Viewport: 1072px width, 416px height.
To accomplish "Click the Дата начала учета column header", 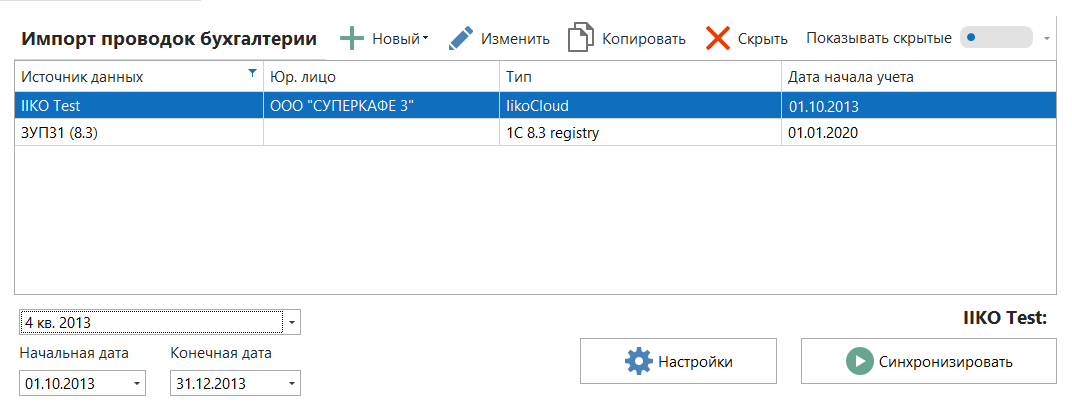I will click(918, 76).
